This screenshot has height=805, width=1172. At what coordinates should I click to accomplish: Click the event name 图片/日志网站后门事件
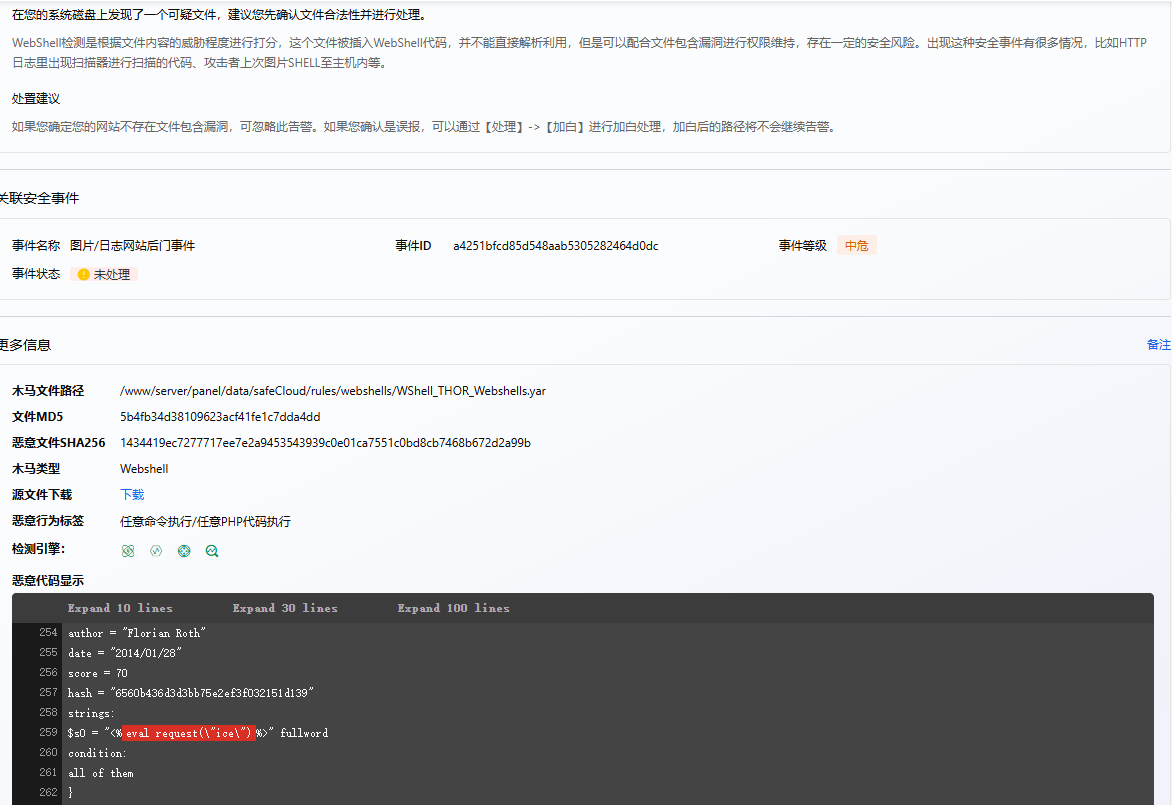pyautogui.click(x=132, y=246)
